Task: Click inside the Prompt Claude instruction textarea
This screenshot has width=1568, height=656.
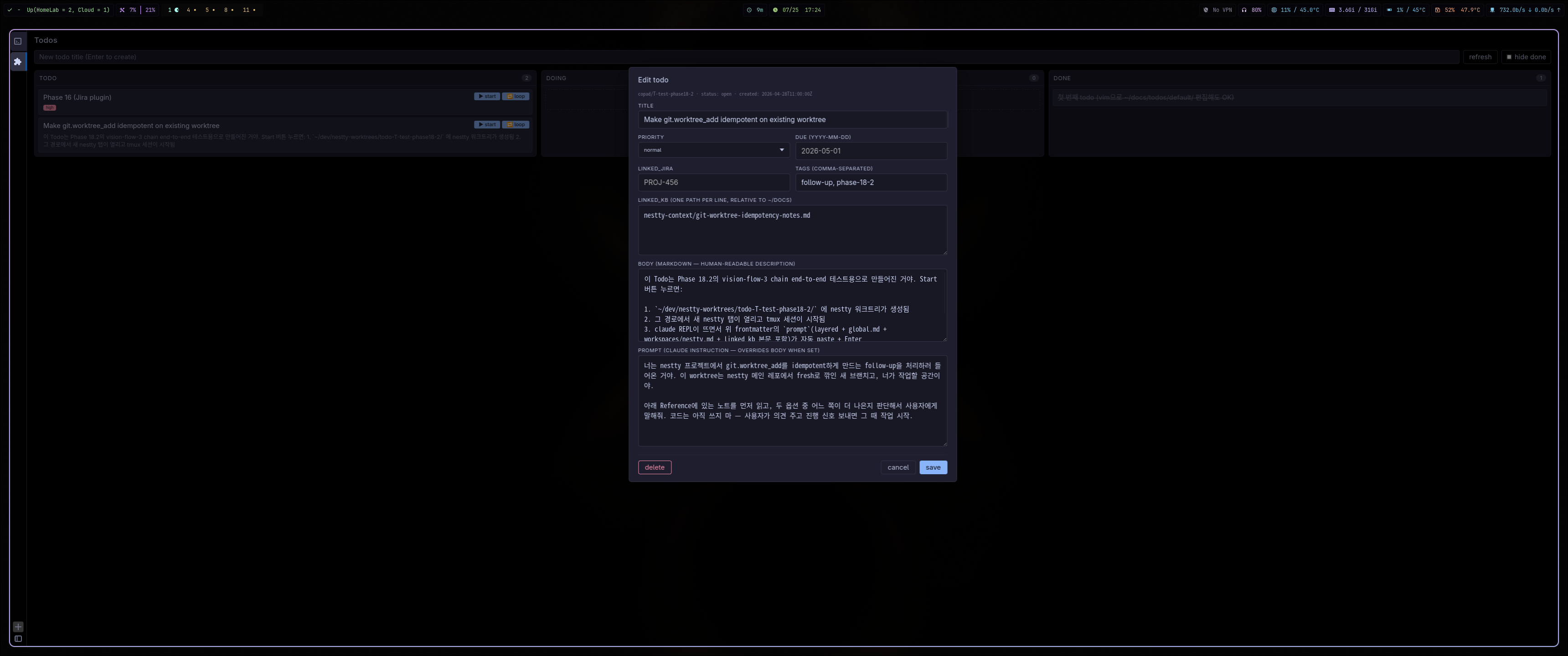Action: pyautogui.click(x=792, y=401)
